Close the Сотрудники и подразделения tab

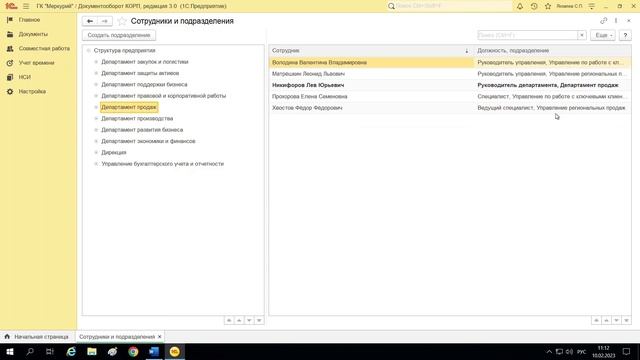(160, 337)
